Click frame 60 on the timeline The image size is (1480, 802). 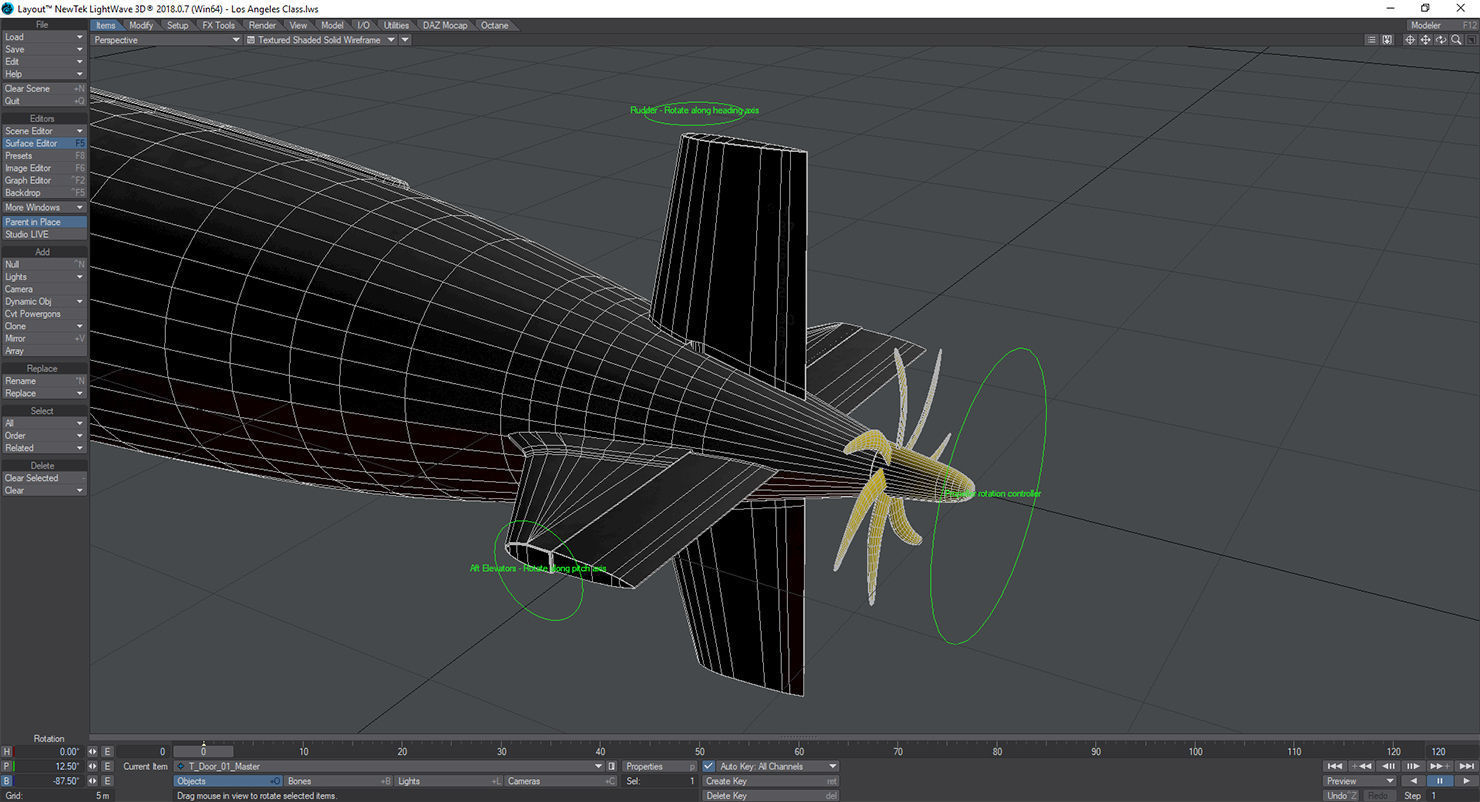tap(799, 751)
